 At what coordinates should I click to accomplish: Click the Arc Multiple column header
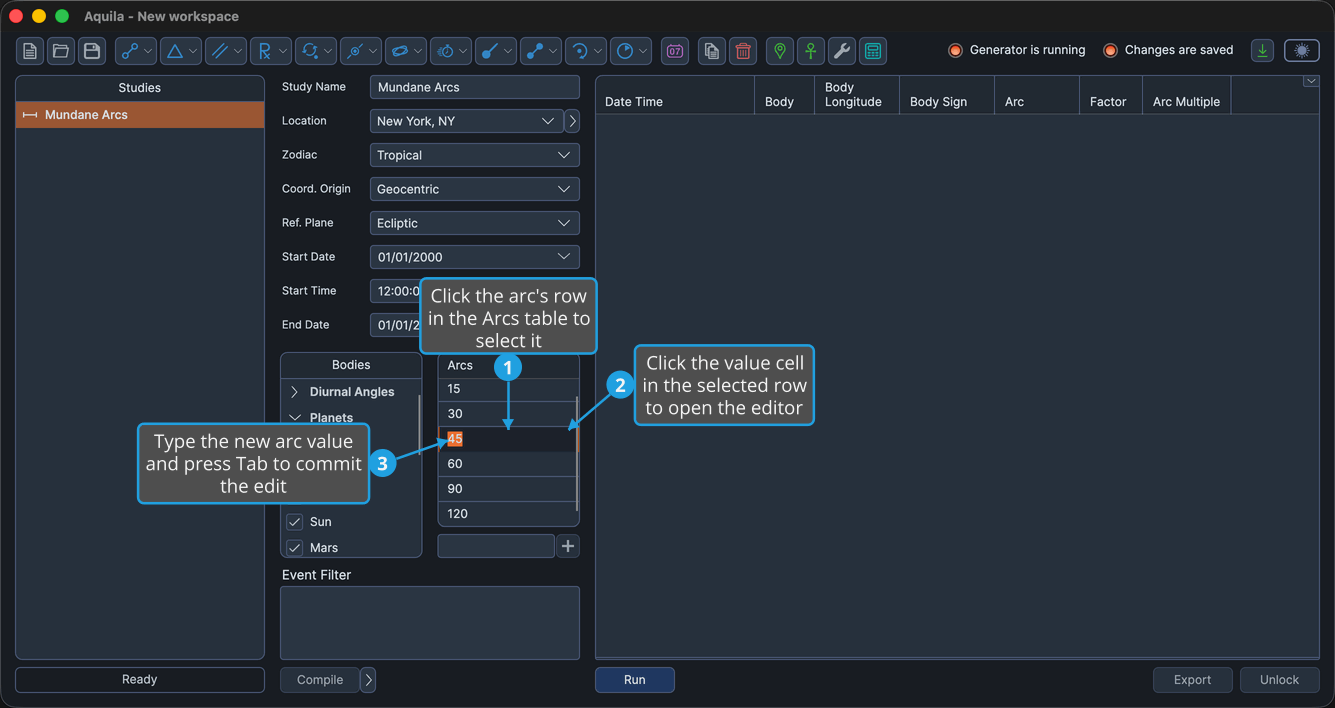(x=1187, y=96)
